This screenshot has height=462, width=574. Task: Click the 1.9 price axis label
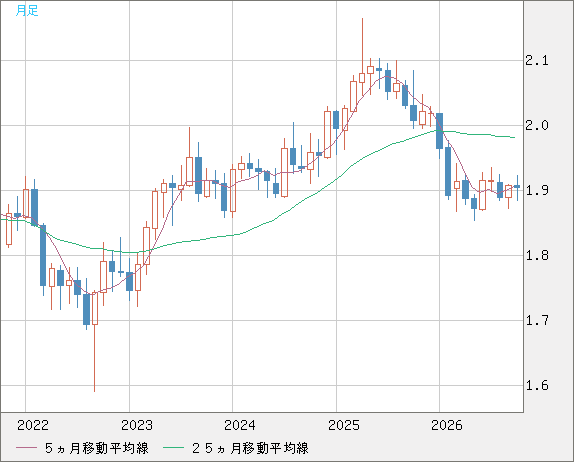pyautogui.click(x=537, y=190)
